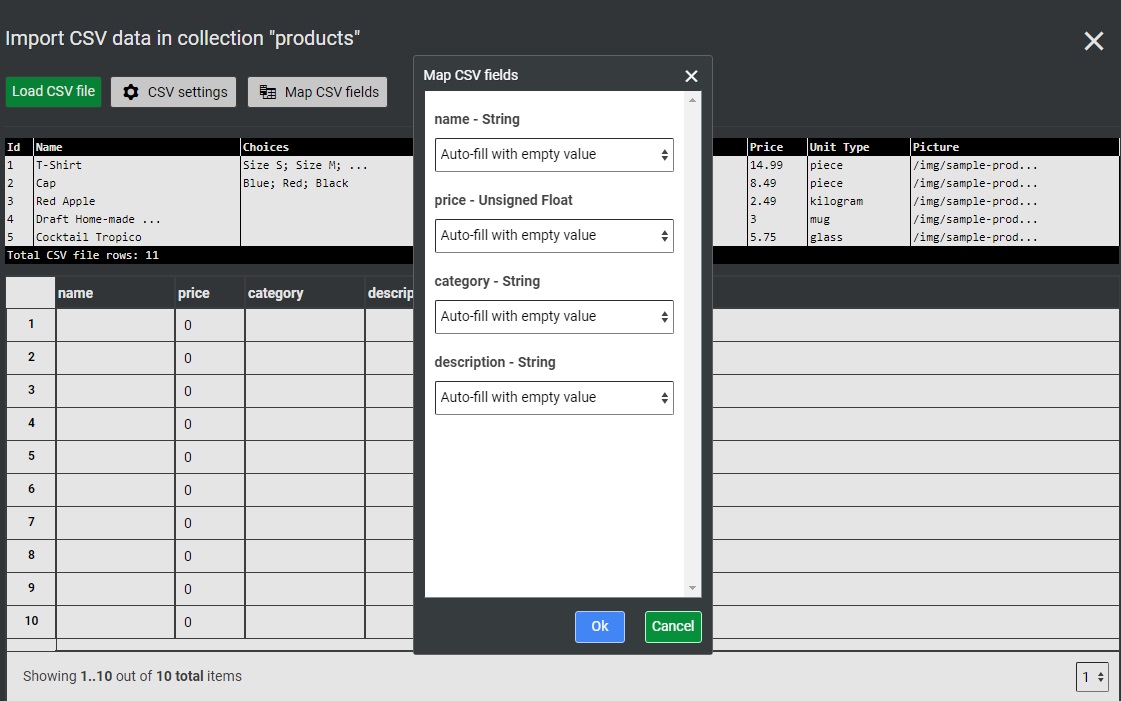Viewport: 1121px width, 701px height.
Task: Open the price field mapping dropdown
Action: point(554,236)
